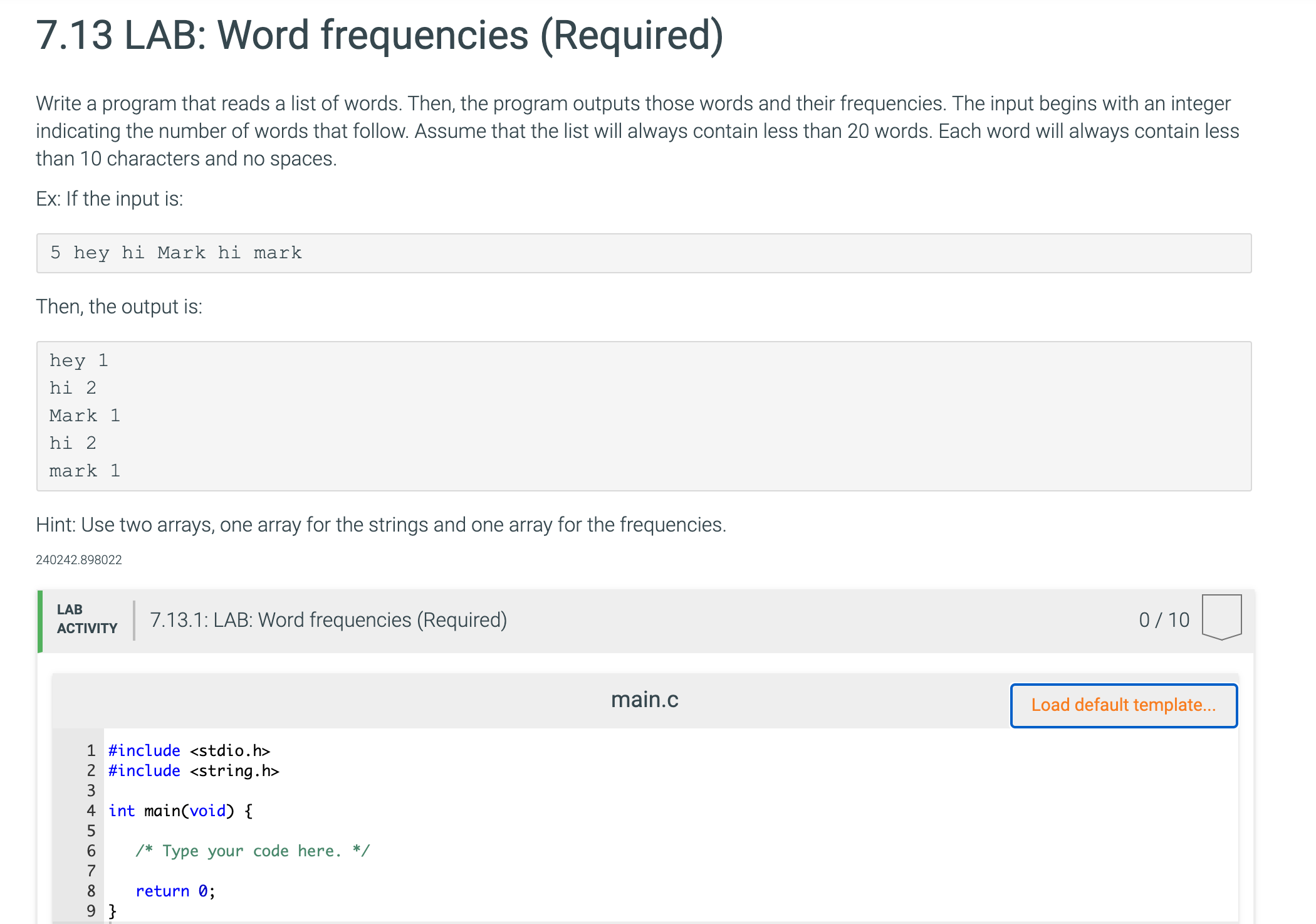Click the completion badge icon beside the score
Viewport: 1316px width, 924px height.
click(1221, 617)
